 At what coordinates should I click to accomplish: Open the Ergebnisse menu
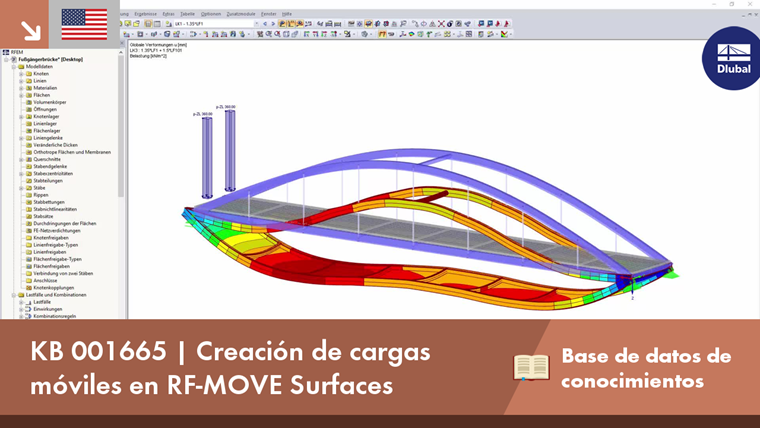(x=145, y=14)
